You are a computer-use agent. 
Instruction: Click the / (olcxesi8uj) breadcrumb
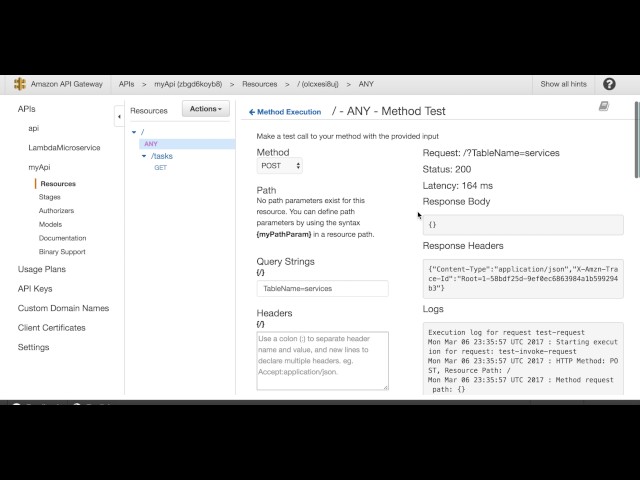pyautogui.click(x=318, y=84)
